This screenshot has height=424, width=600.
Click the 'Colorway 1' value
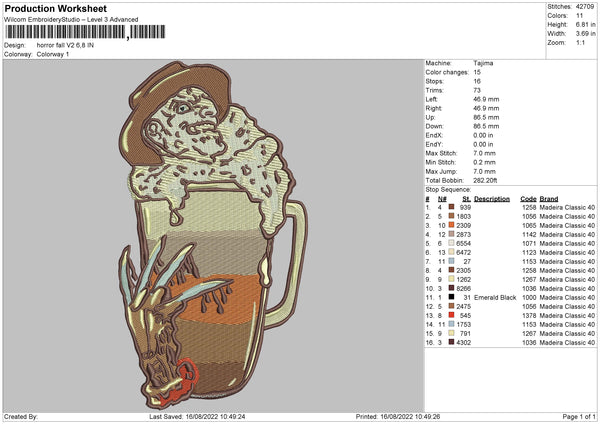53,54
